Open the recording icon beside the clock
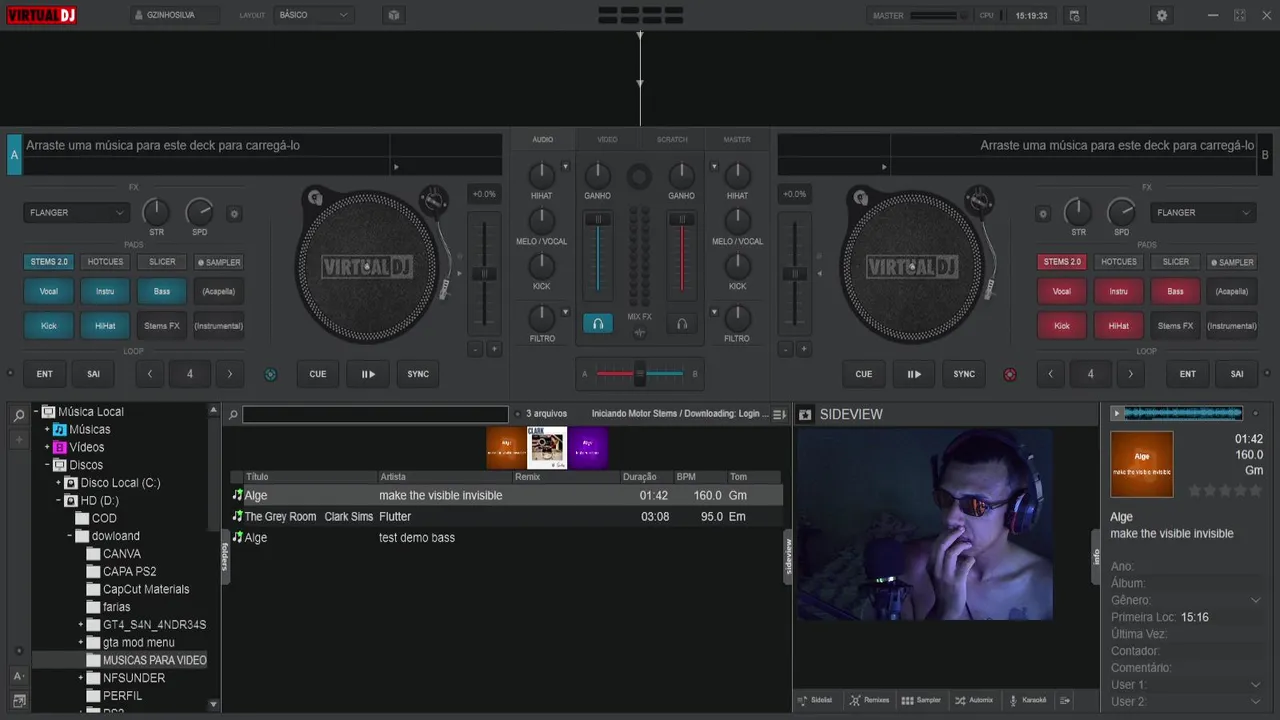The image size is (1280, 720). (1074, 15)
